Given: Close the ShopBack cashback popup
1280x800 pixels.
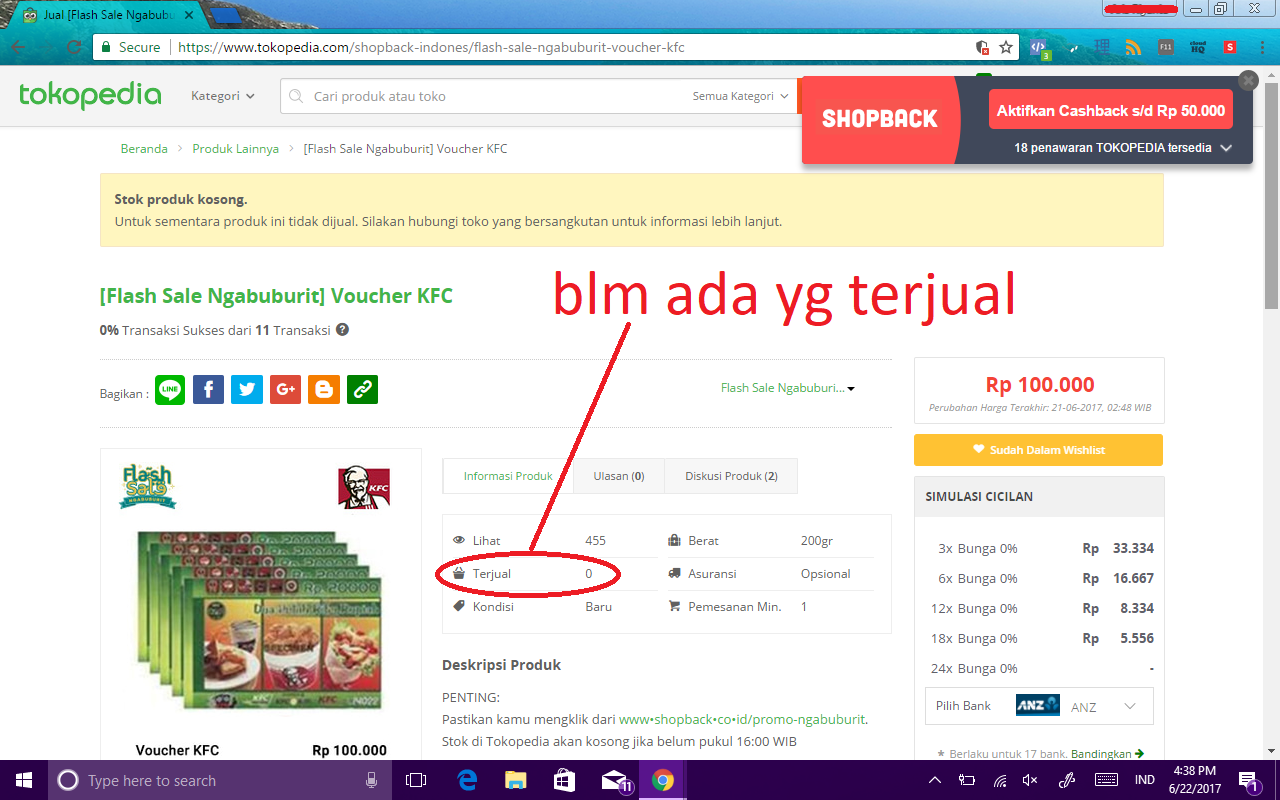Looking at the screenshot, I should coord(1248,80).
